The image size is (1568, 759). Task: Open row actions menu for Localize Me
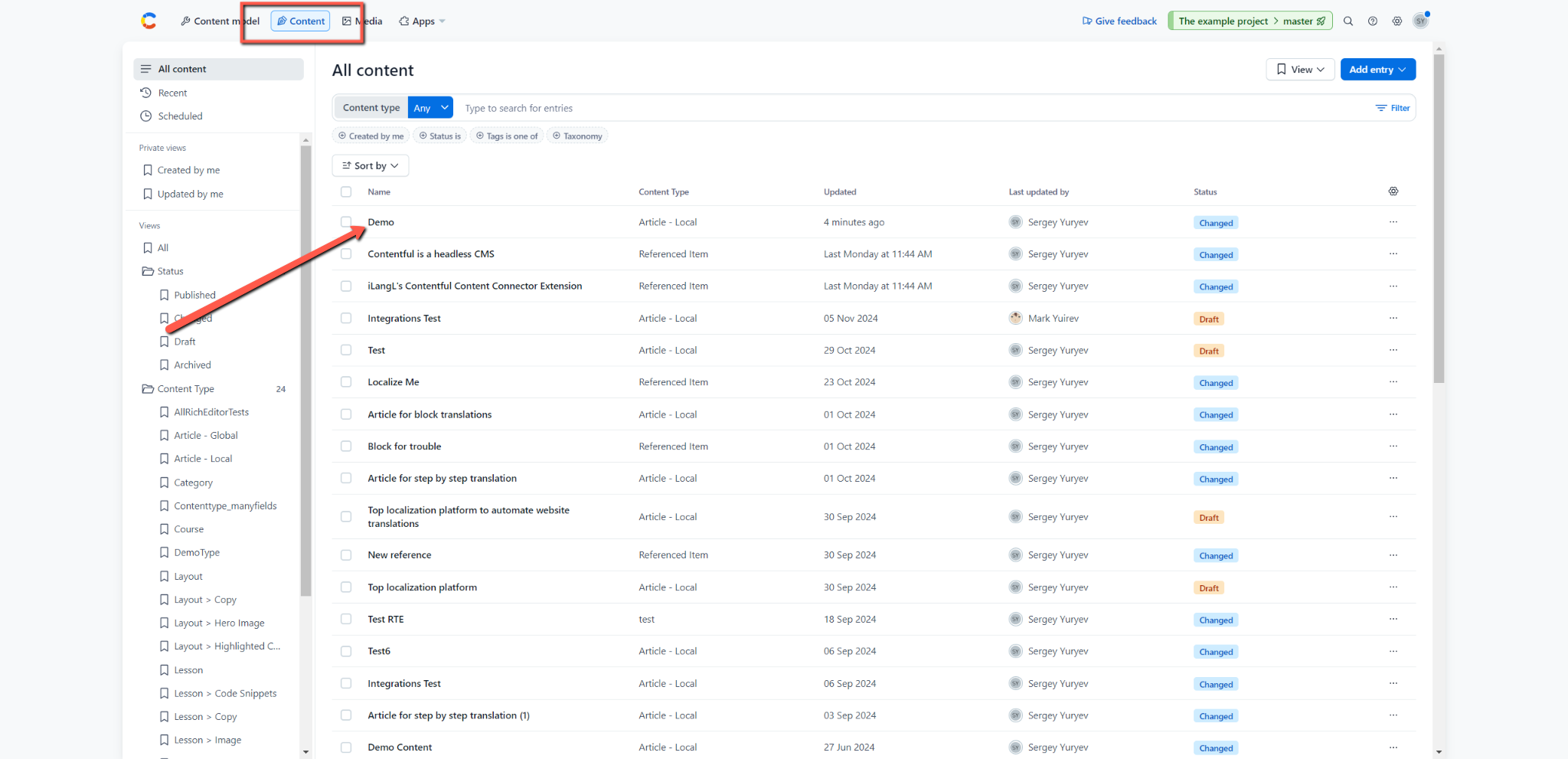(x=1393, y=382)
